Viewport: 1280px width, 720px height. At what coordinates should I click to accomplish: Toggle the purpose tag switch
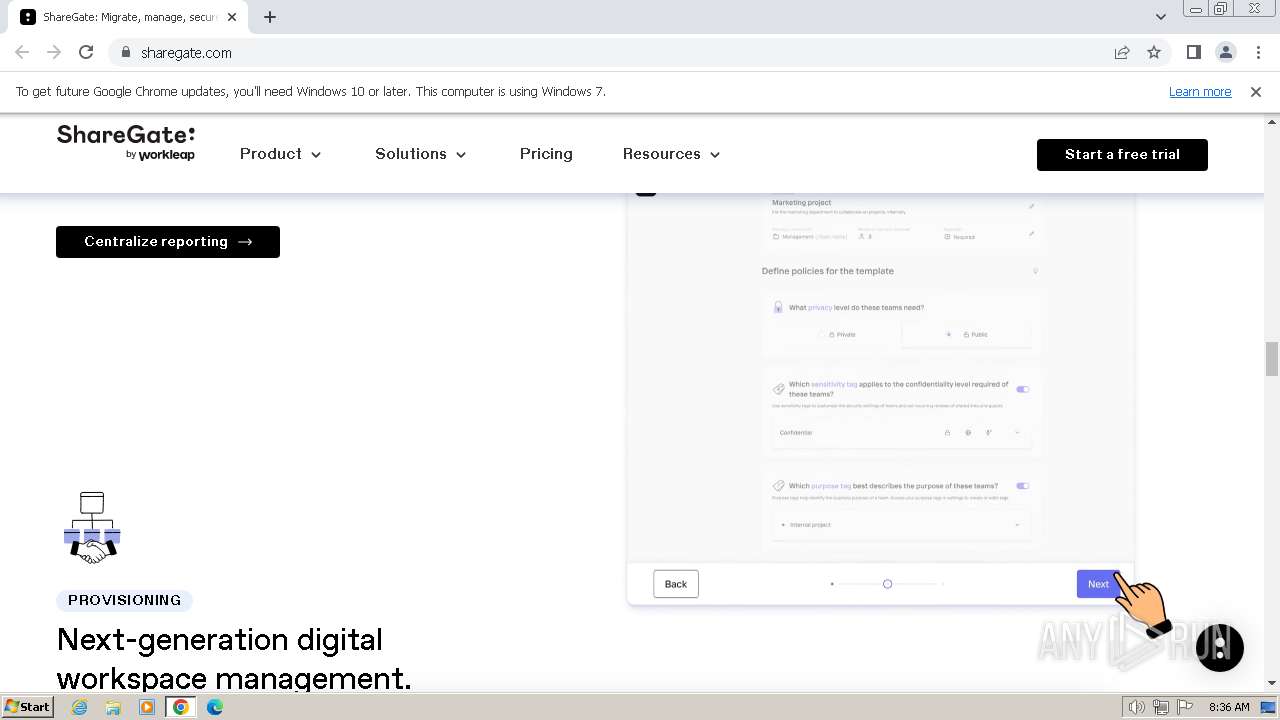click(x=1022, y=486)
